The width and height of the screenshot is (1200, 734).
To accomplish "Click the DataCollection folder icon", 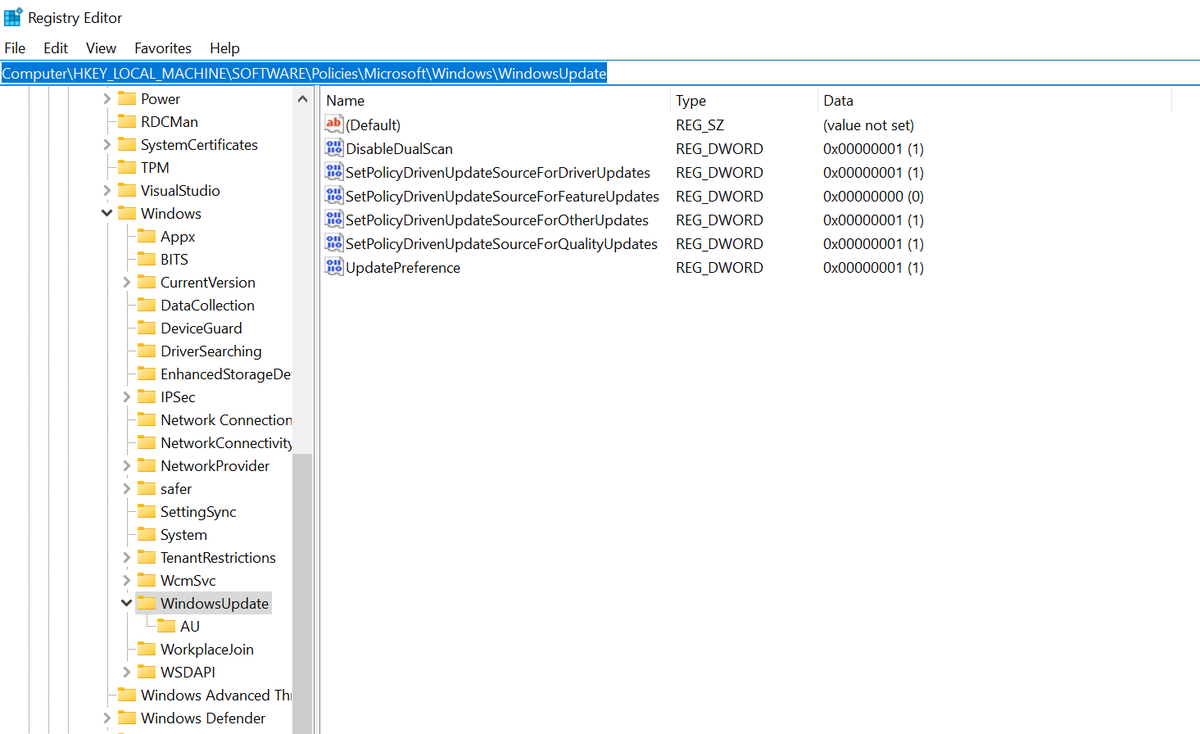I will [146, 306].
